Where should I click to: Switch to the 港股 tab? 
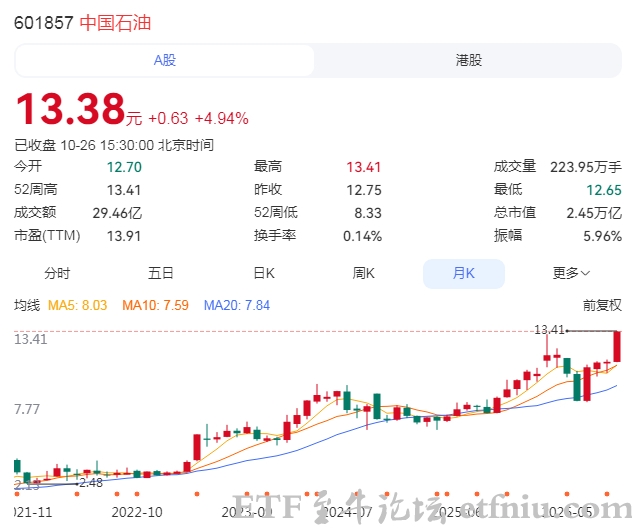coord(468,61)
